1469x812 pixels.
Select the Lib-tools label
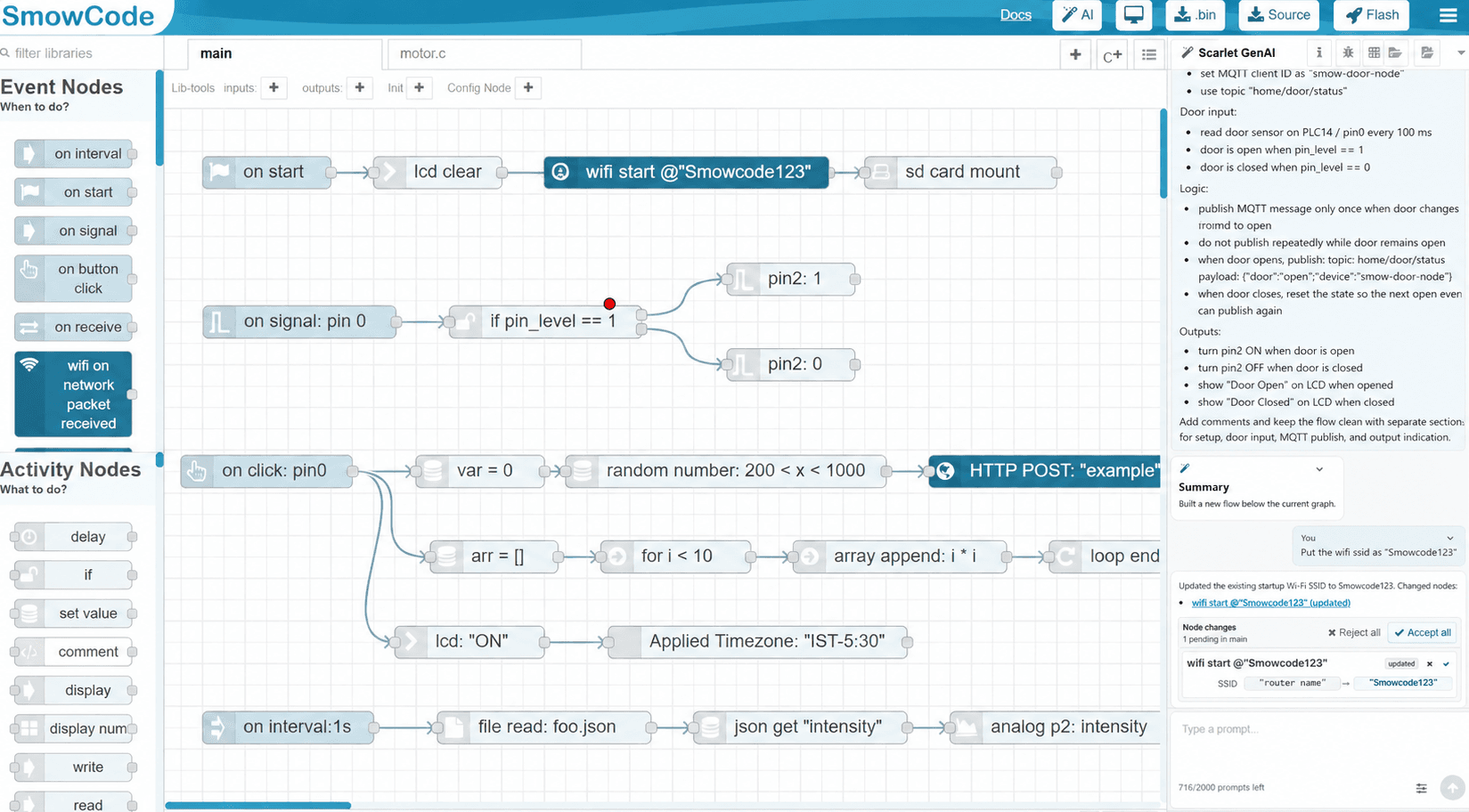(192, 88)
